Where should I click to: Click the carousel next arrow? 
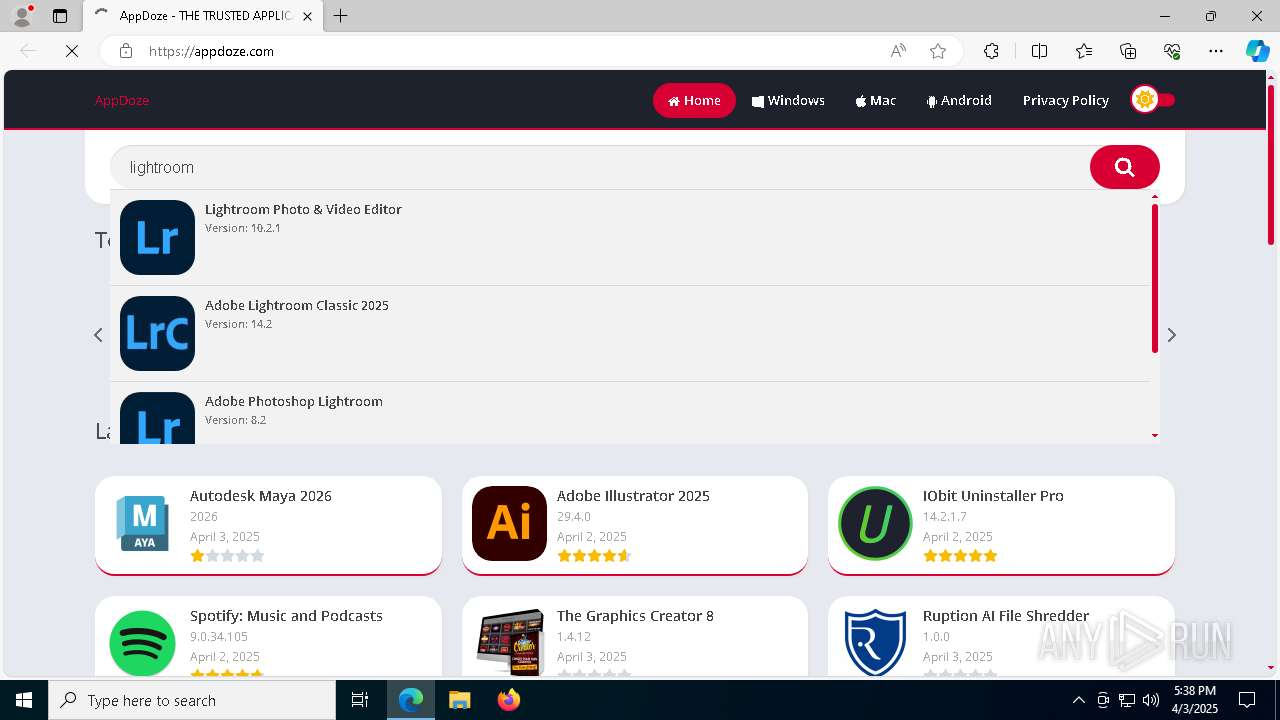point(1171,335)
